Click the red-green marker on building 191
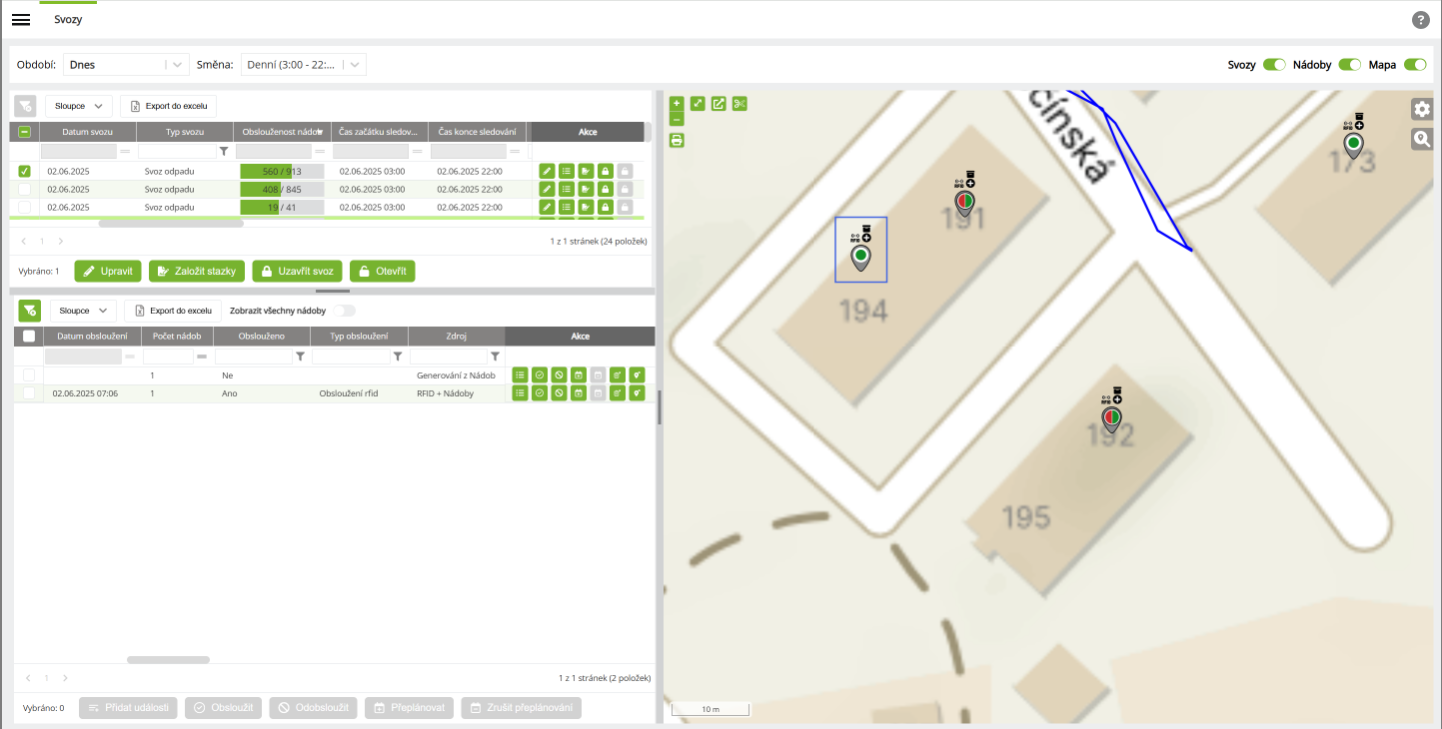 coord(965,204)
